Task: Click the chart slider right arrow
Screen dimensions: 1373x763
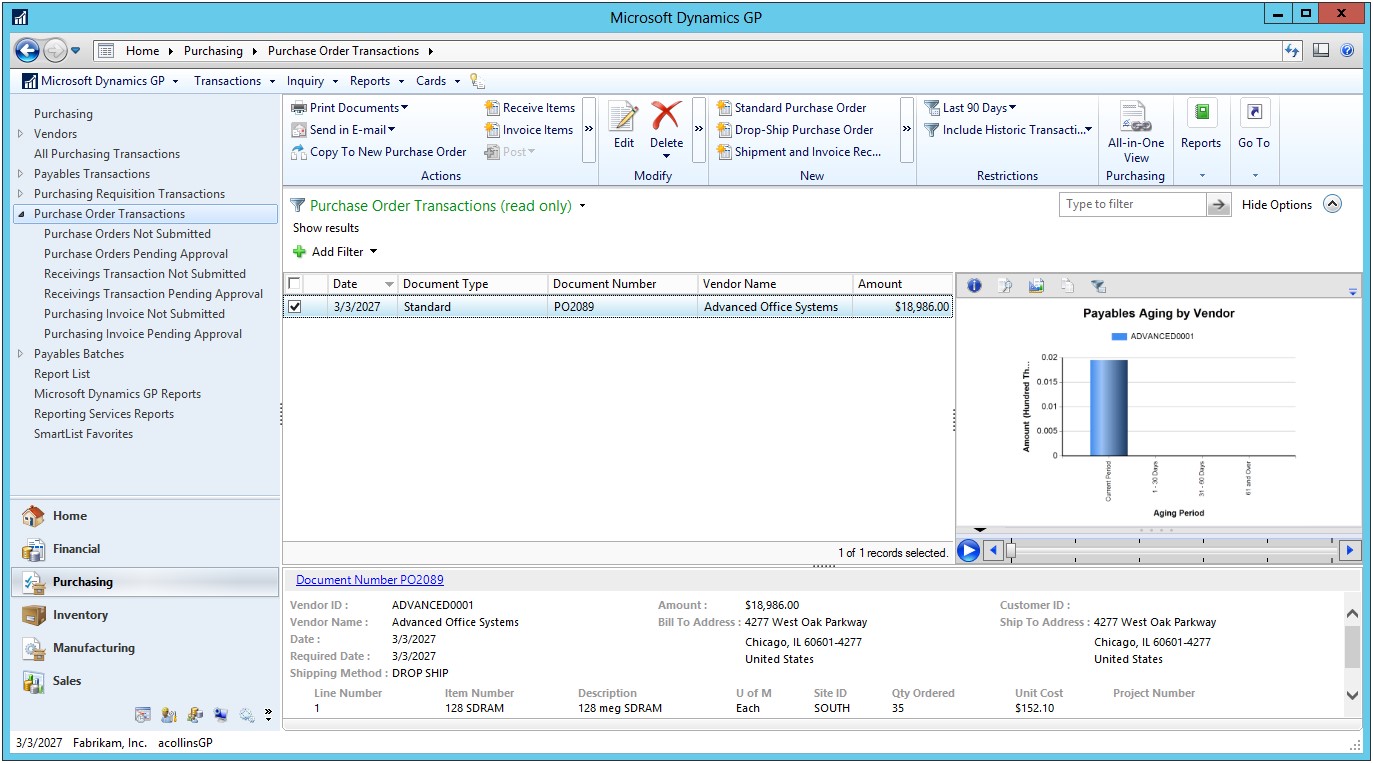Action: (1350, 550)
